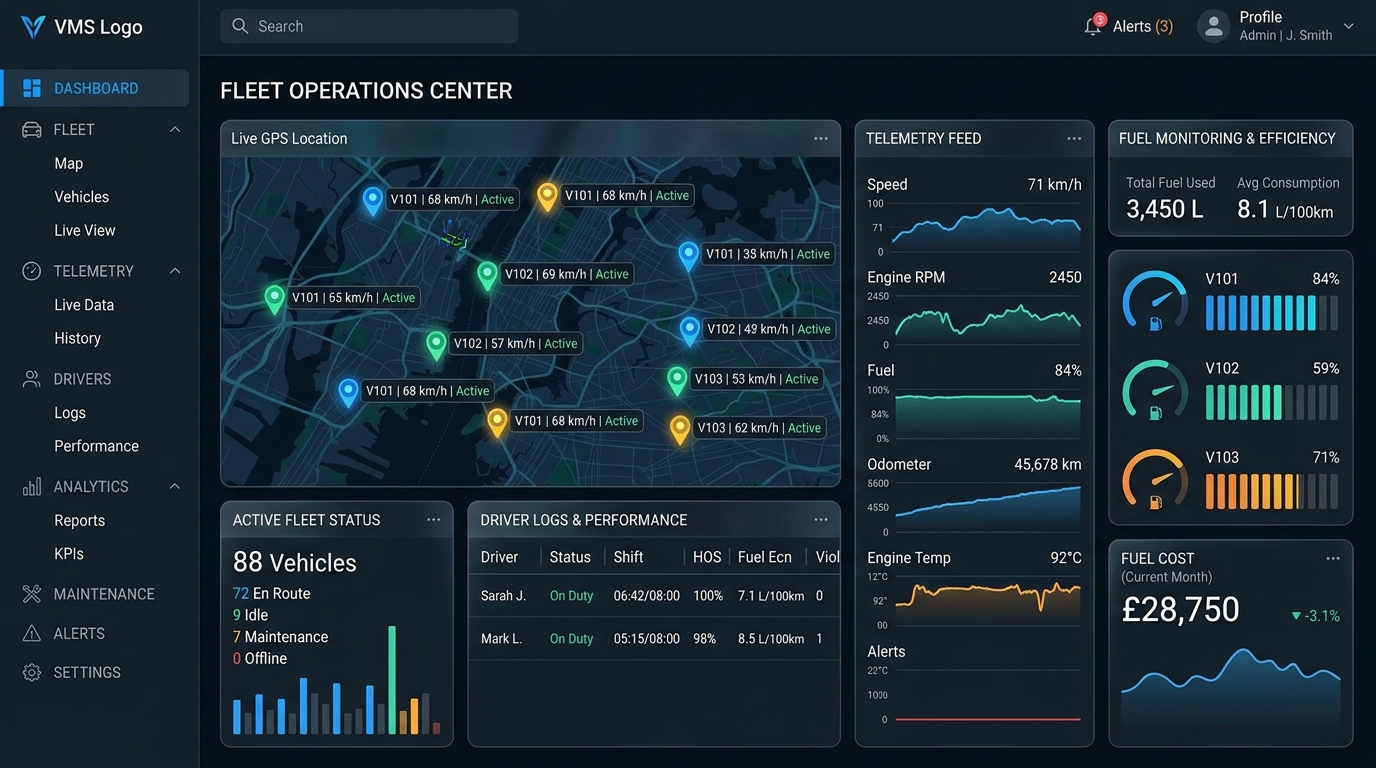1376x768 pixels.
Task: Open driver Logs in the sidebar
Action: [x=70, y=412]
